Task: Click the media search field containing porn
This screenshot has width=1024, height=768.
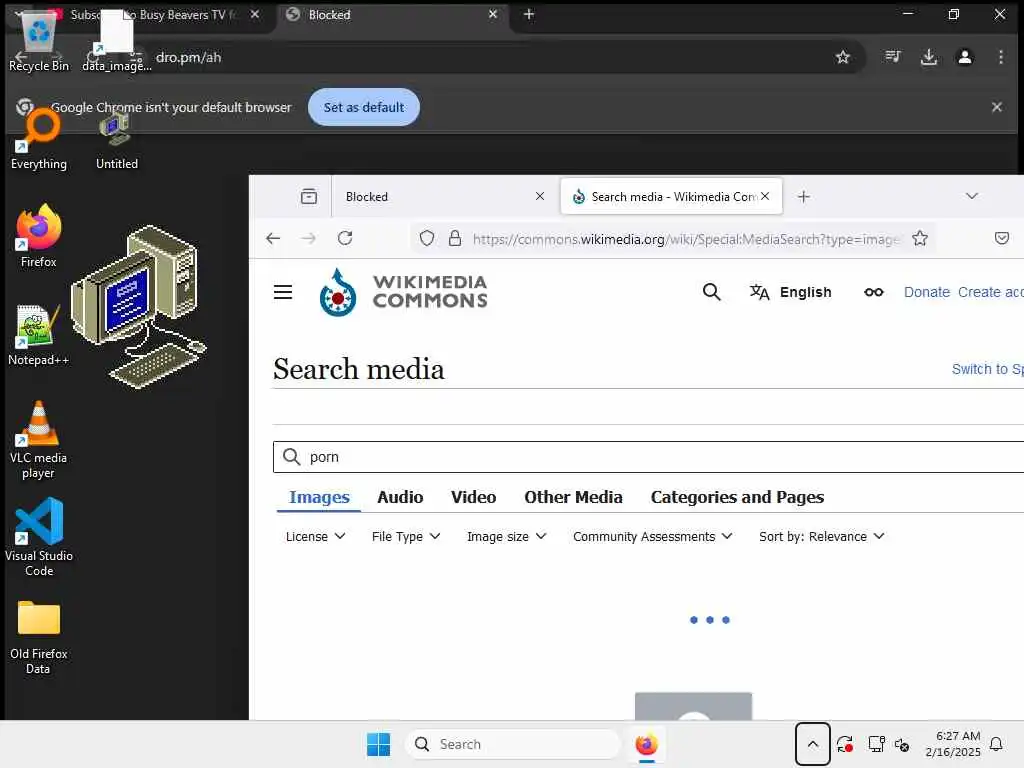Action: click(648, 456)
